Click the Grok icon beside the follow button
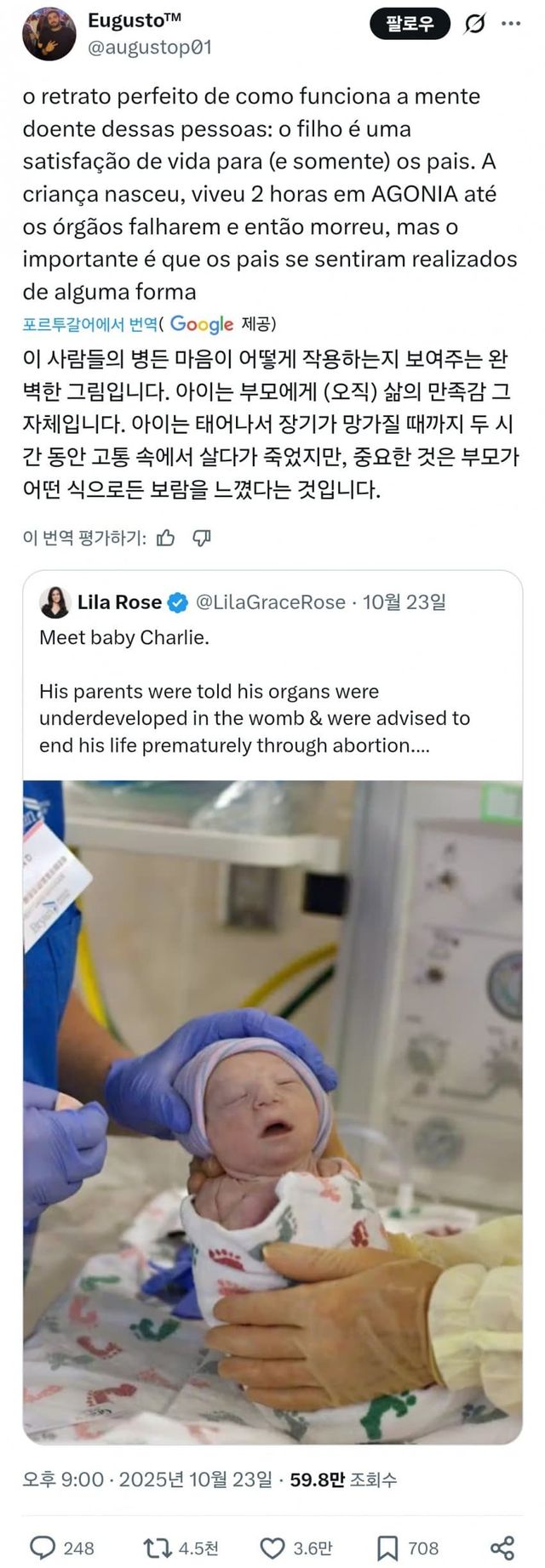 click(x=474, y=24)
